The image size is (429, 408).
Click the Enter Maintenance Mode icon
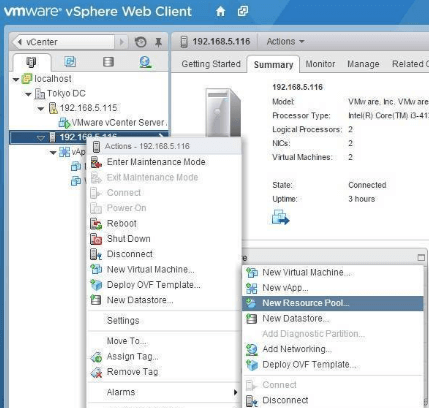(96, 162)
